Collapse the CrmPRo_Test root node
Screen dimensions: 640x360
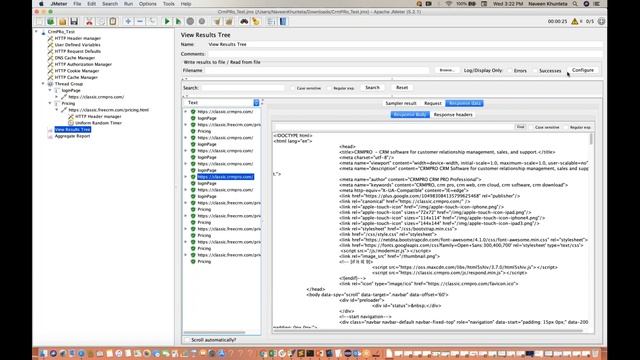(x=36, y=31)
